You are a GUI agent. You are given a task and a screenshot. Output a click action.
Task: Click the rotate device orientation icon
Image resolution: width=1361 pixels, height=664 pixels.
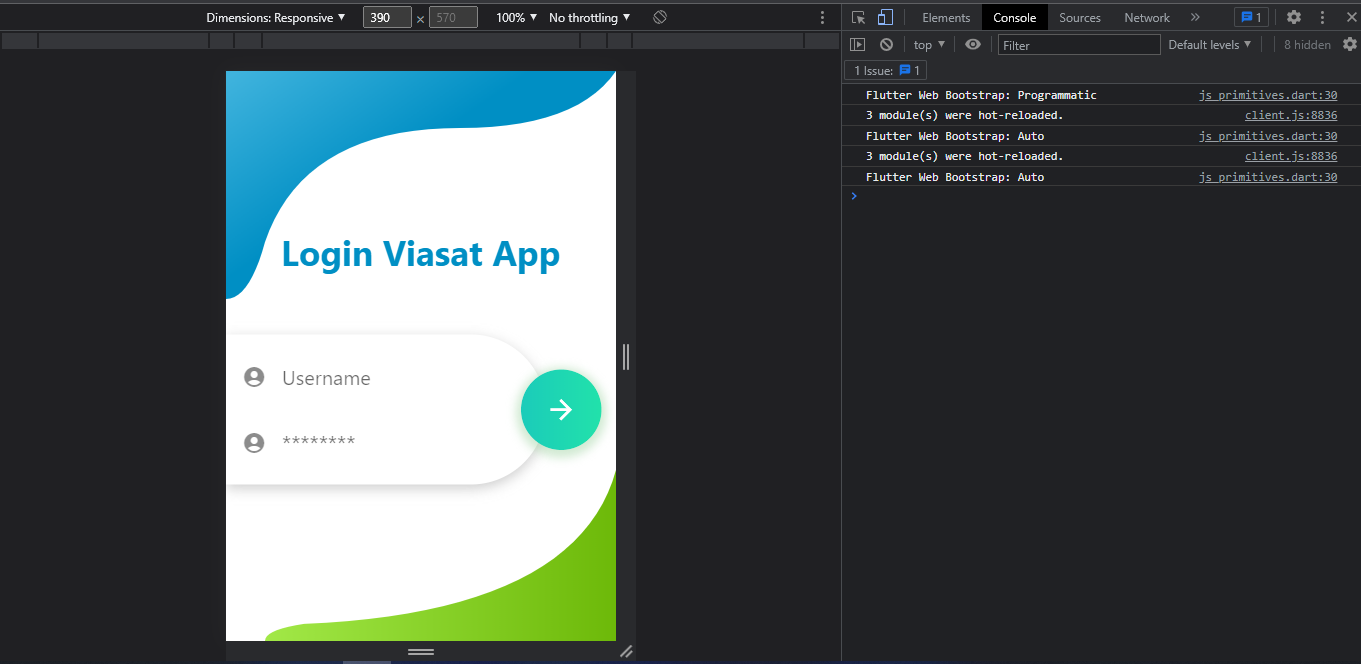[x=660, y=17]
